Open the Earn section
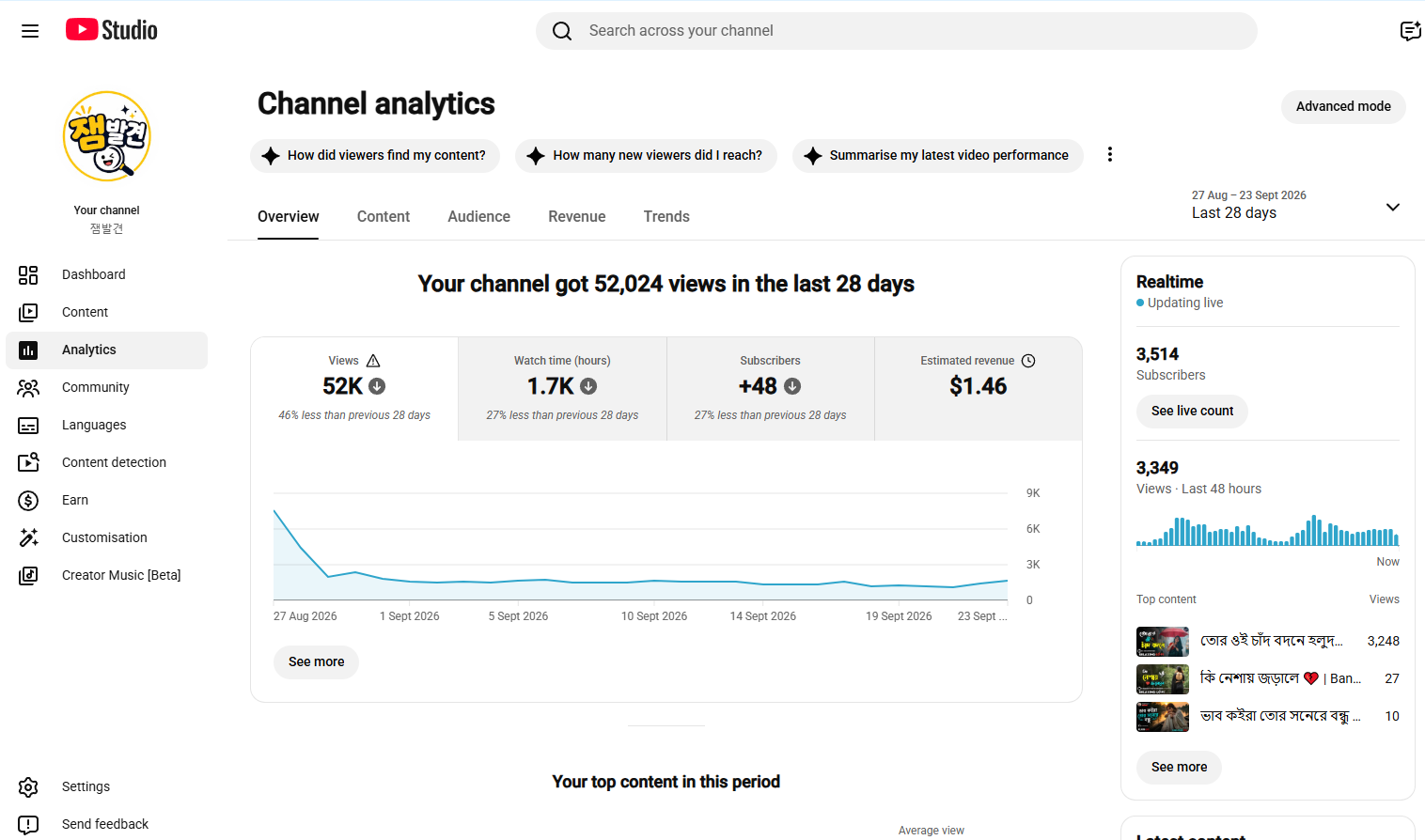Viewport: 1425px width, 840px height. point(106,500)
